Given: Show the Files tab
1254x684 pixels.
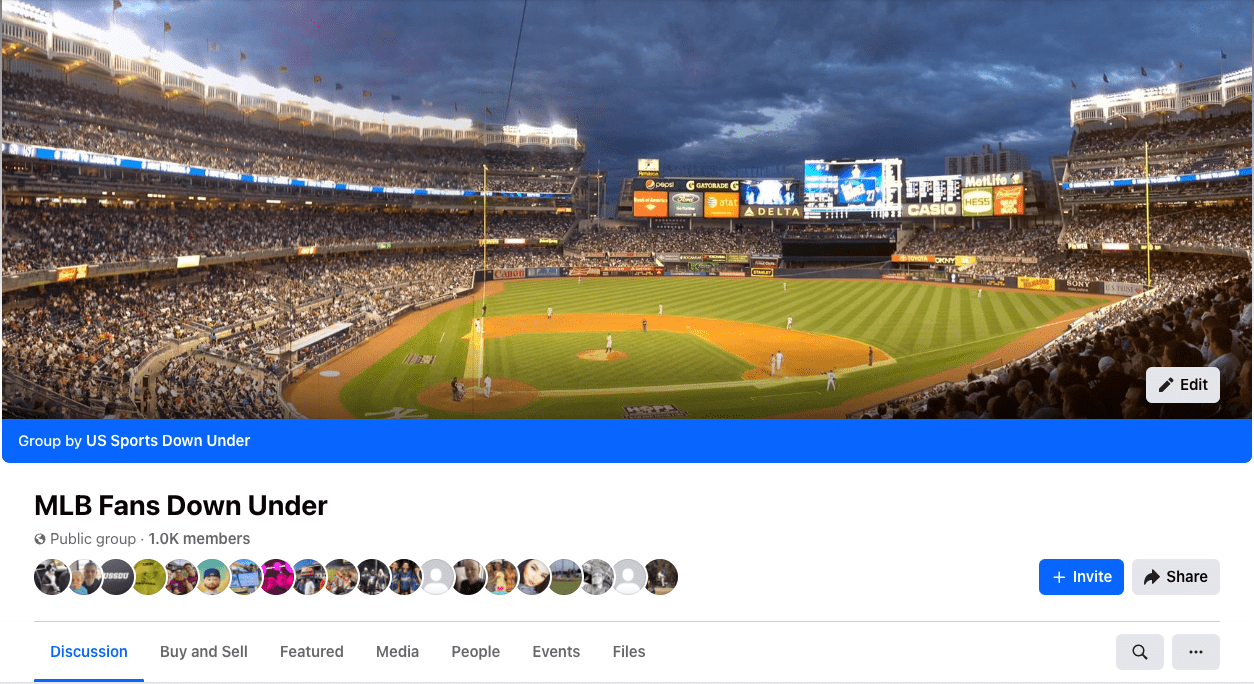Looking at the screenshot, I should point(629,652).
